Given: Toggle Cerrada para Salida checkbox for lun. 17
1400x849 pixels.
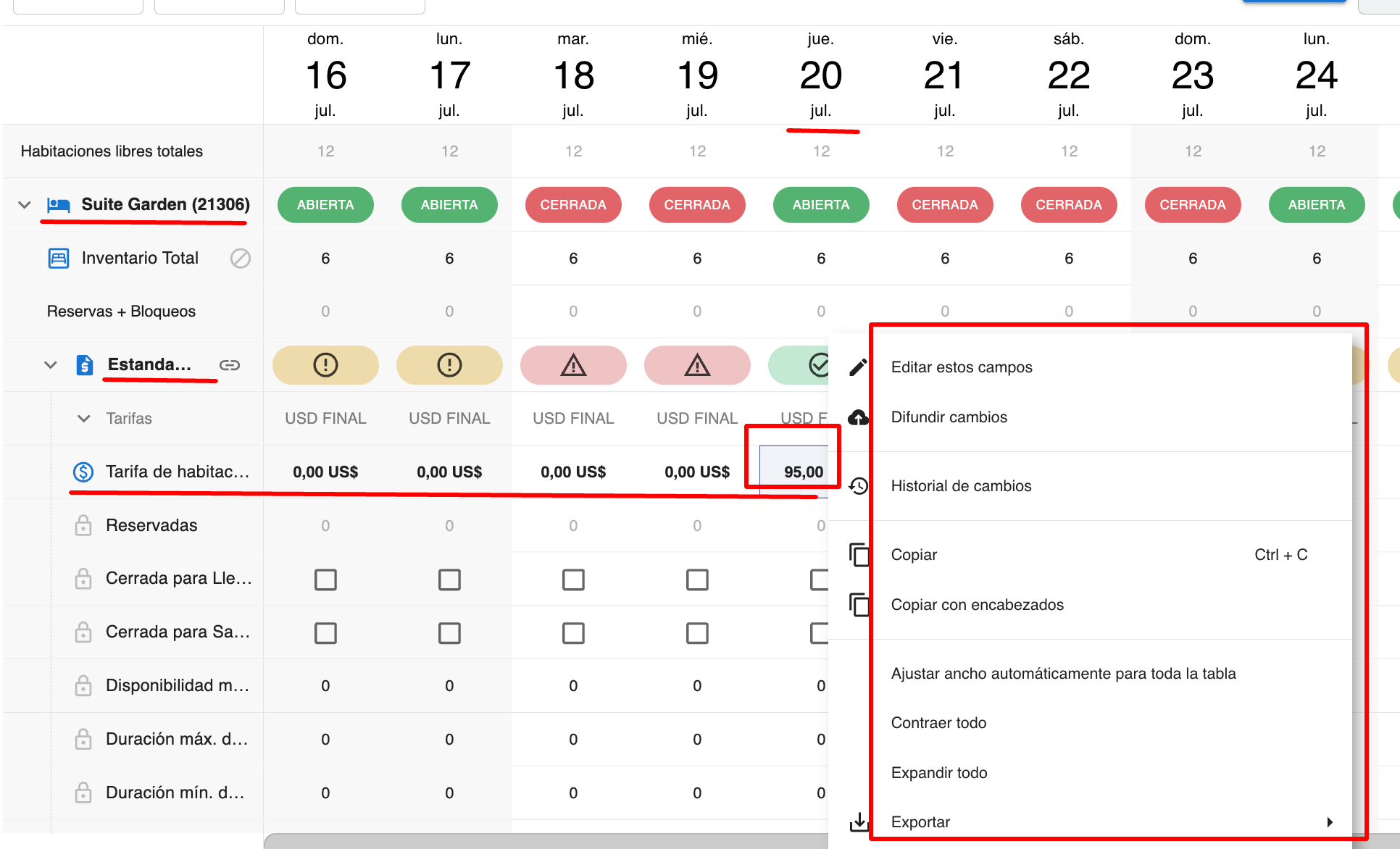Looking at the screenshot, I should (449, 633).
